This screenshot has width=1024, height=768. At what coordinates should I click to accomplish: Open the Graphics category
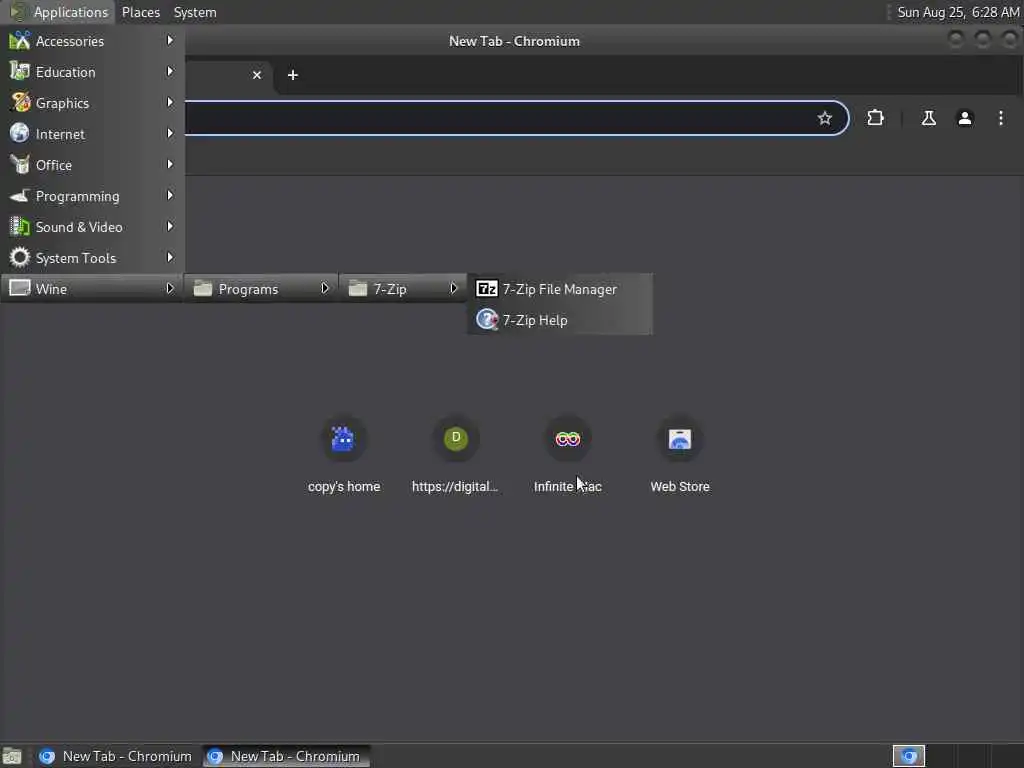click(x=91, y=103)
